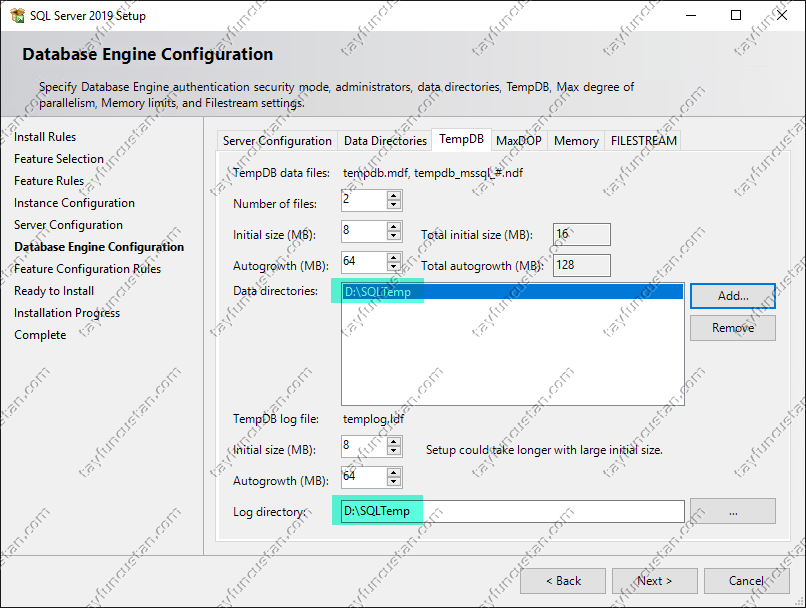Increase log file Autogrowth up arrow
The width and height of the screenshot is (806, 608).
click(394, 473)
